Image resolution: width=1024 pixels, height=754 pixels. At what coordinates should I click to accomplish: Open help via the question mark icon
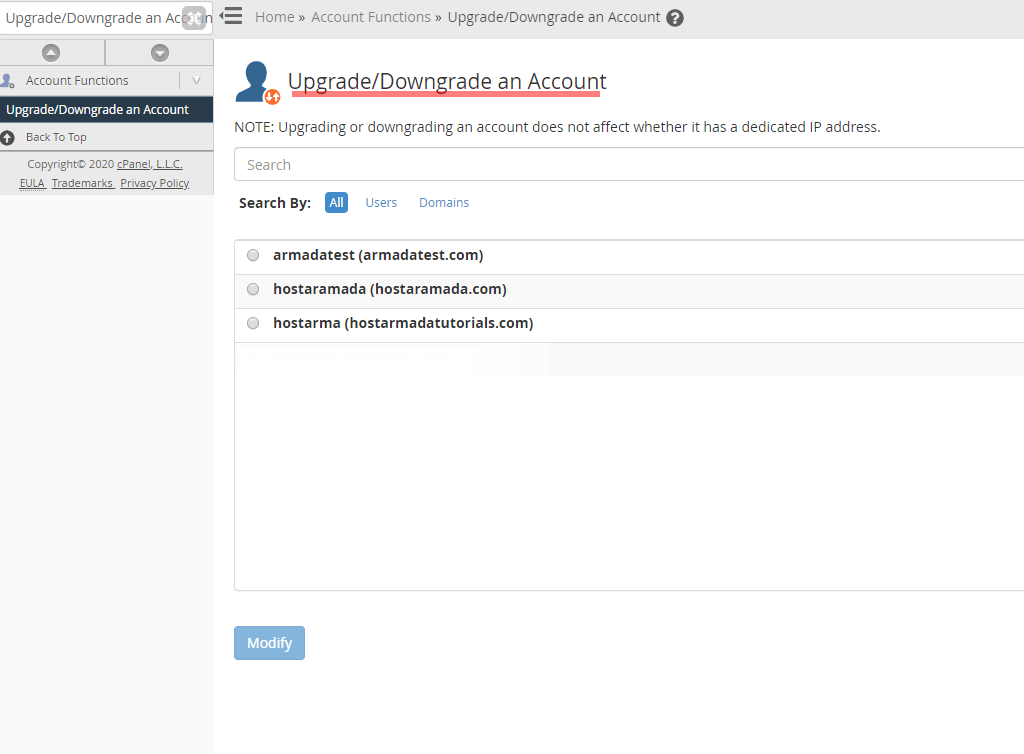pyautogui.click(x=675, y=17)
